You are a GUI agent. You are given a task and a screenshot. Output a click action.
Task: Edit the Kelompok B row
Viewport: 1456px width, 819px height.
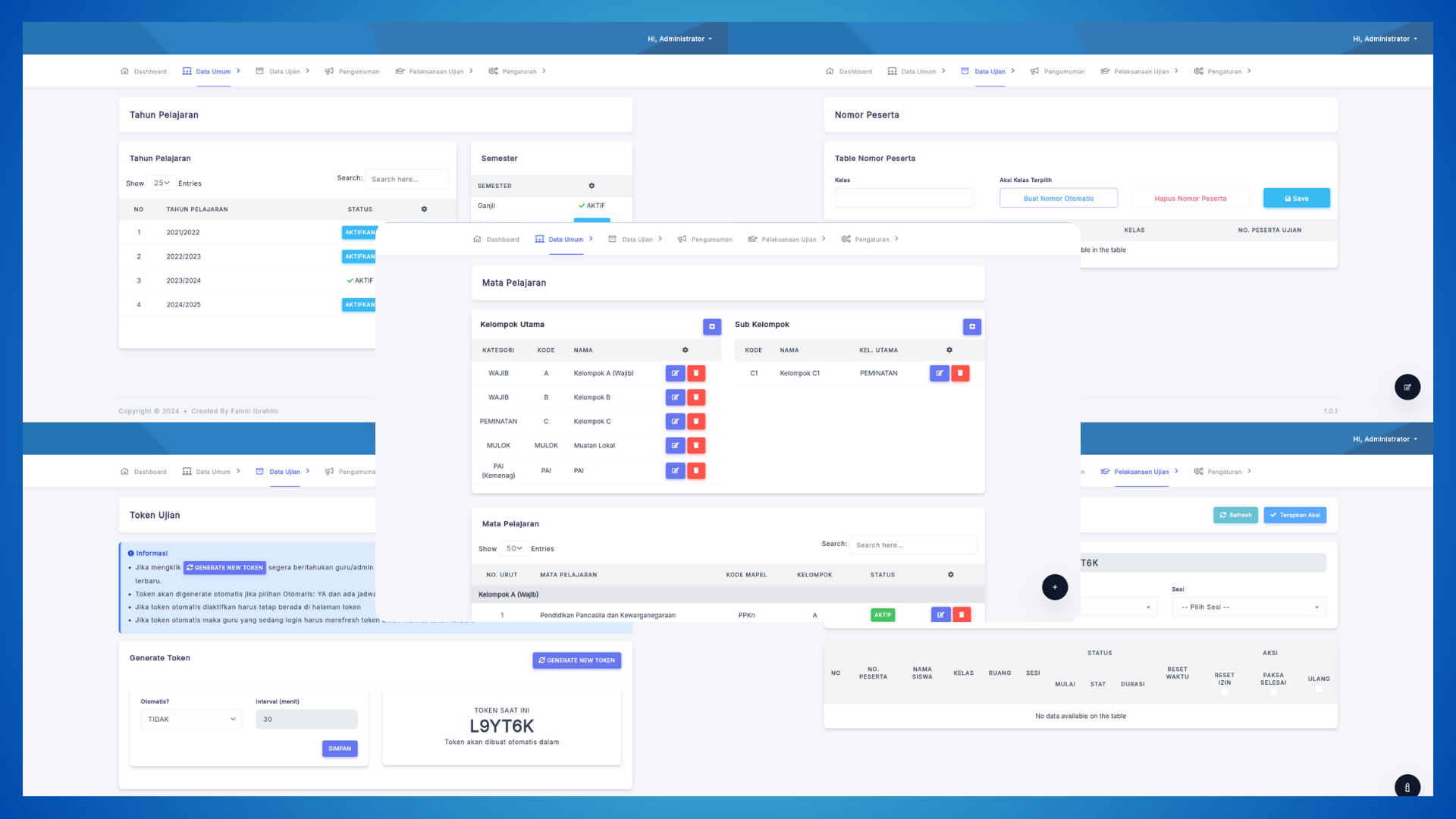(x=675, y=397)
